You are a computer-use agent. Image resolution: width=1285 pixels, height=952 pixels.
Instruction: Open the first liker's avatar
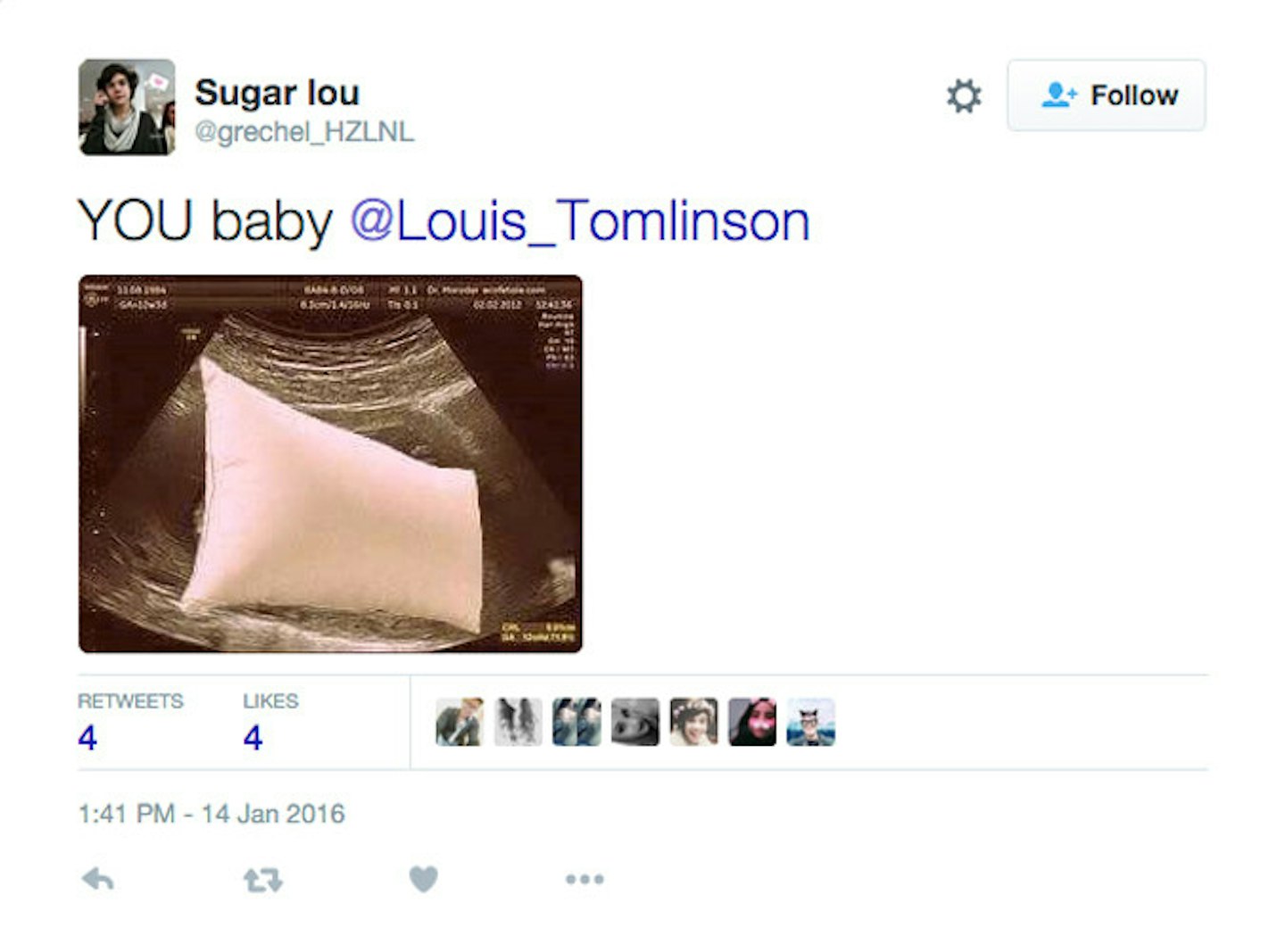[460, 722]
